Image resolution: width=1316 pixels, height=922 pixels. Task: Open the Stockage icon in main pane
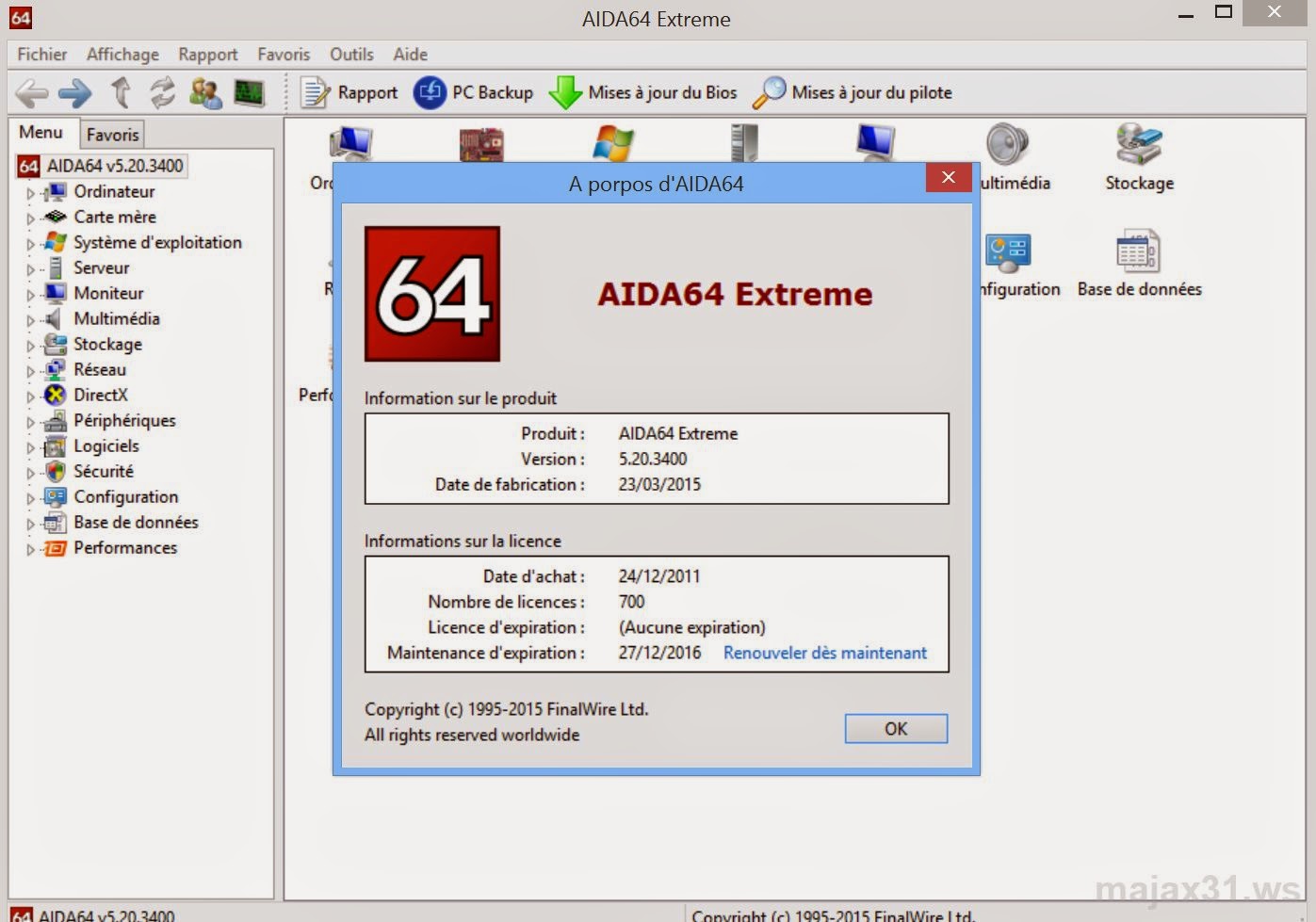(1139, 157)
